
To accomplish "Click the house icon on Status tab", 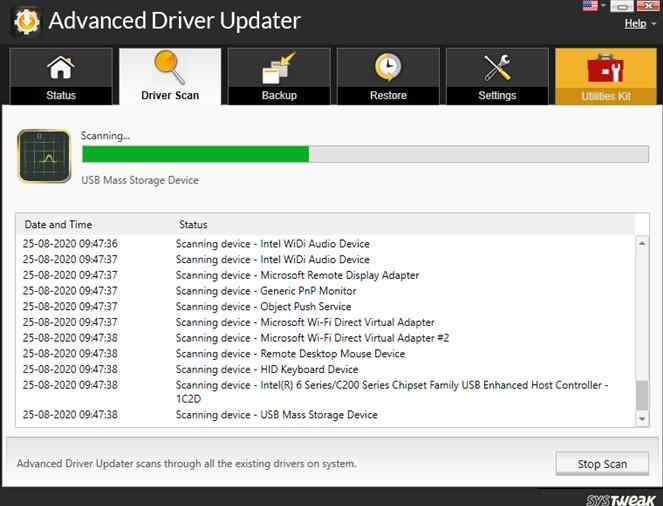I will click(x=61, y=68).
